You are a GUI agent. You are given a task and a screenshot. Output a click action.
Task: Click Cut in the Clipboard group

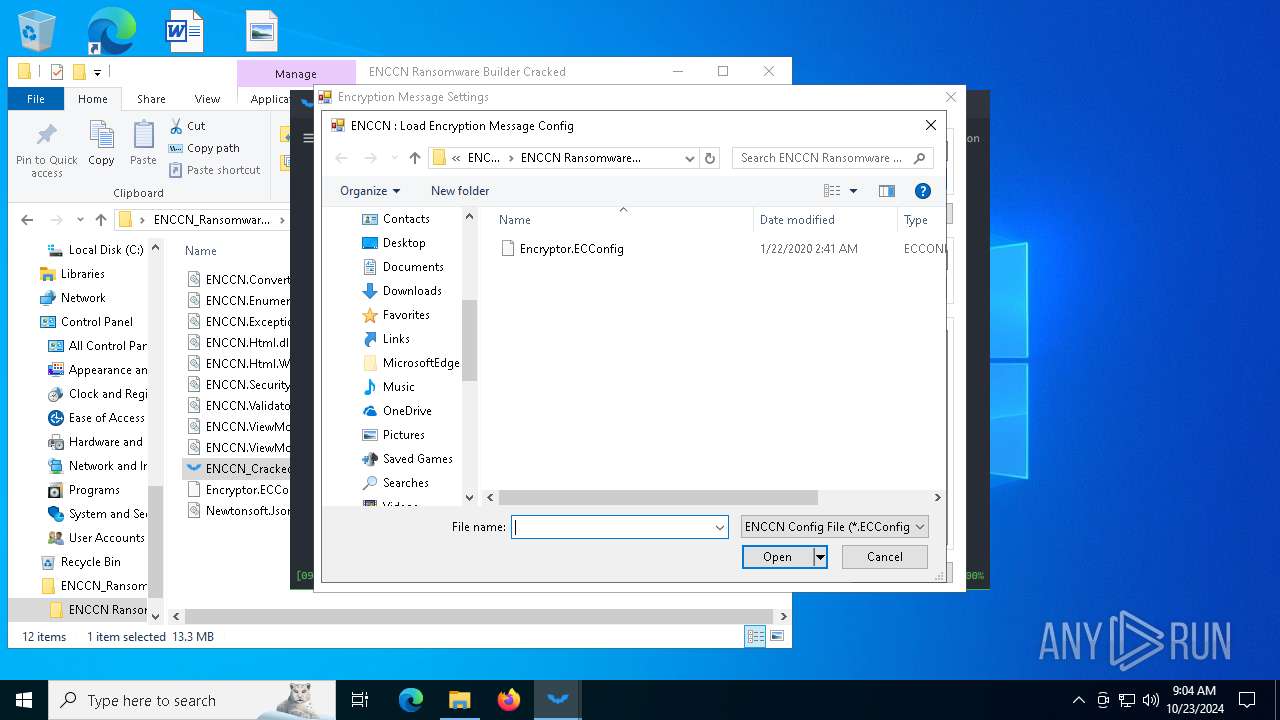tap(187, 126)
